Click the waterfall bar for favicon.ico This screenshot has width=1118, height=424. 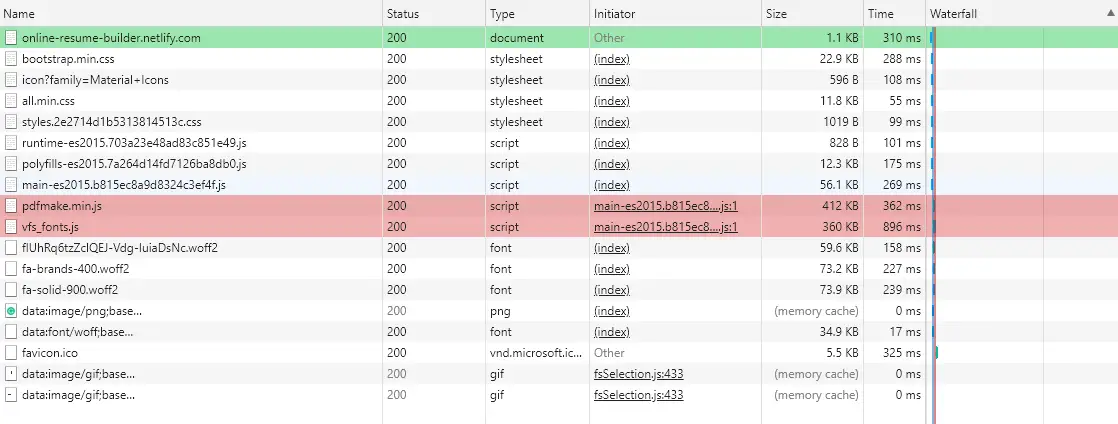tap(936, 353)
